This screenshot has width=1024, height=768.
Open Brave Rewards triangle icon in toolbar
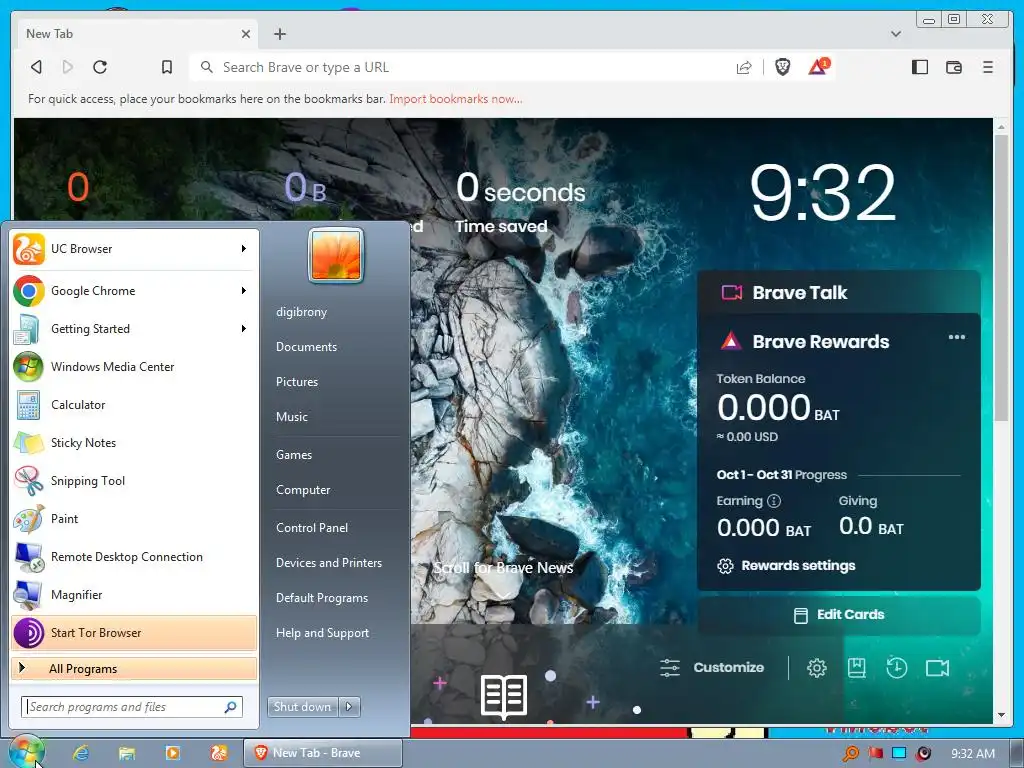coord(818,67)
